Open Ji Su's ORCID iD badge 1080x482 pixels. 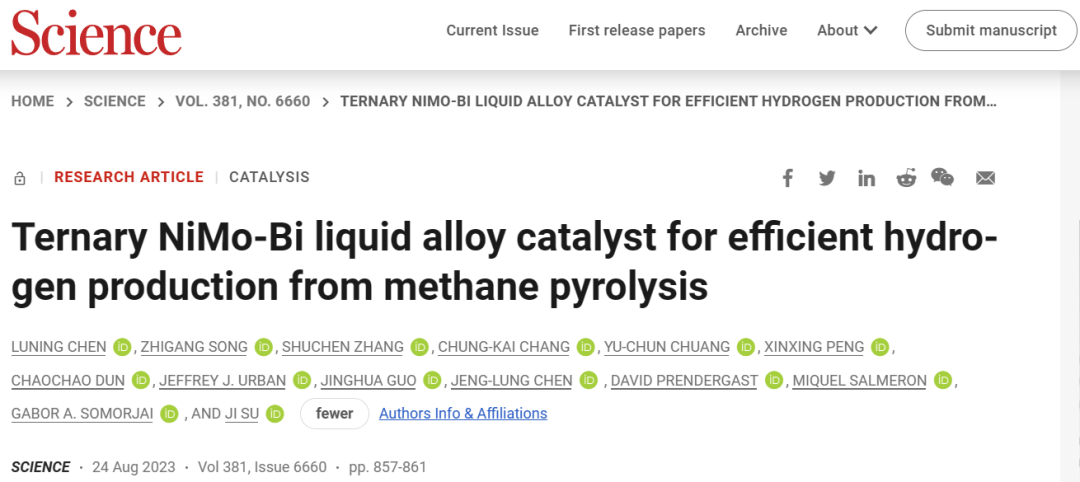point(275,414)
